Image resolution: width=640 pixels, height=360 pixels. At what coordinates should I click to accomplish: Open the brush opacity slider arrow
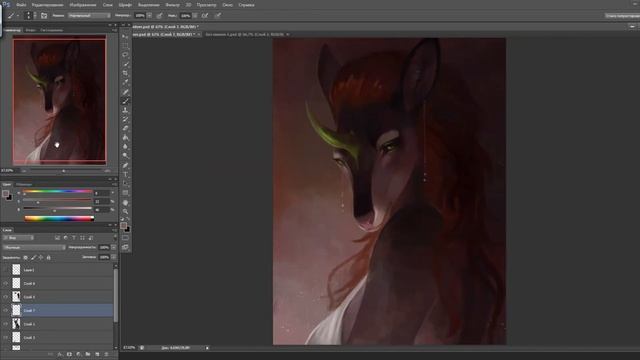coord(149,16)
